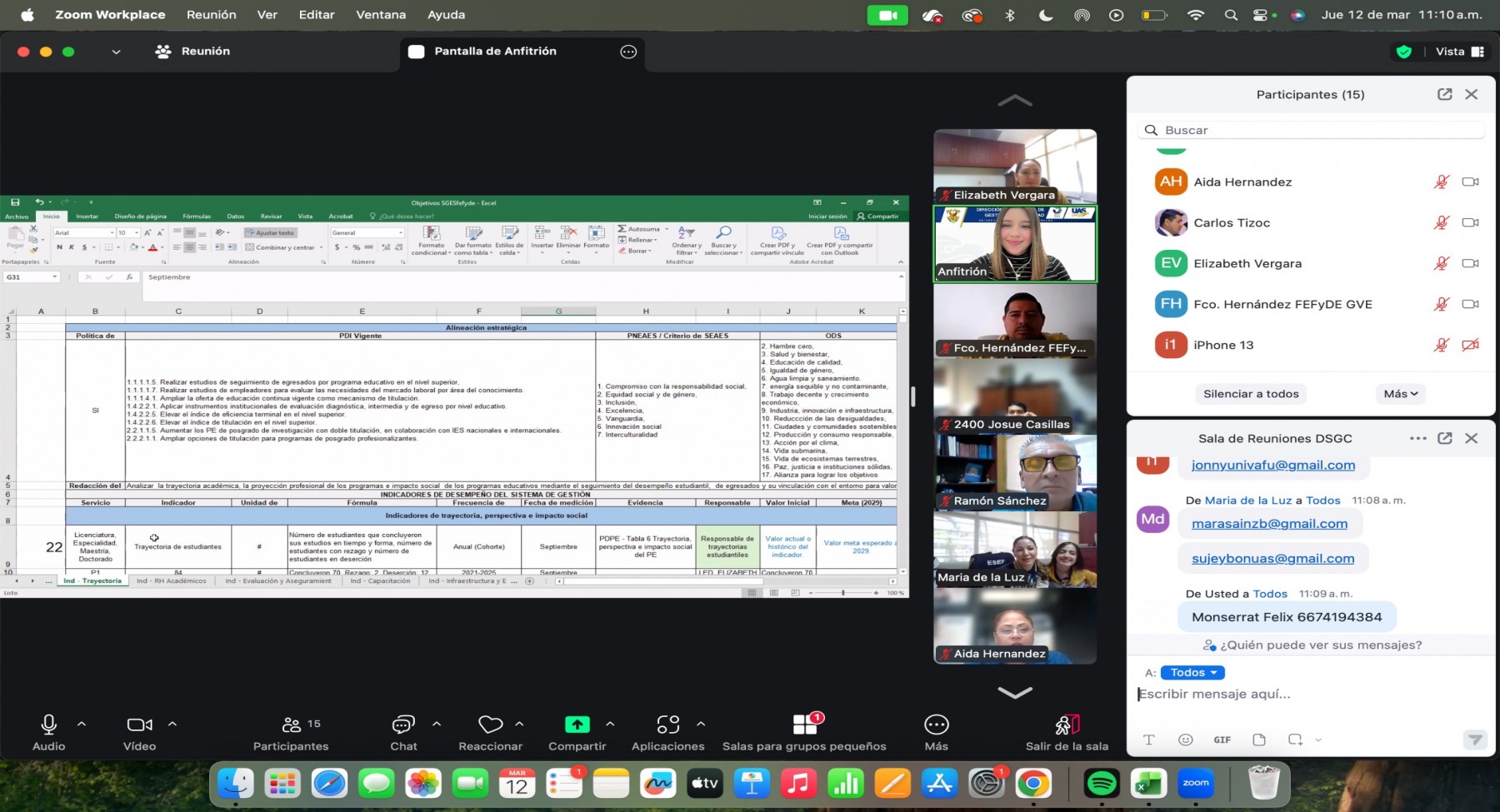Open the marasainzb@gmail.com link in chat
The image size is (1500, 812).
point(1269,524)
